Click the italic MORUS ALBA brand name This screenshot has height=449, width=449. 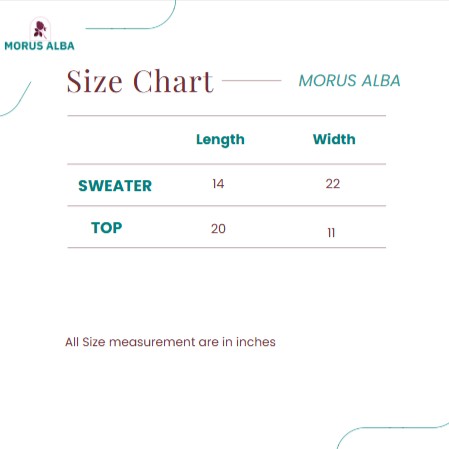point(349,81)
